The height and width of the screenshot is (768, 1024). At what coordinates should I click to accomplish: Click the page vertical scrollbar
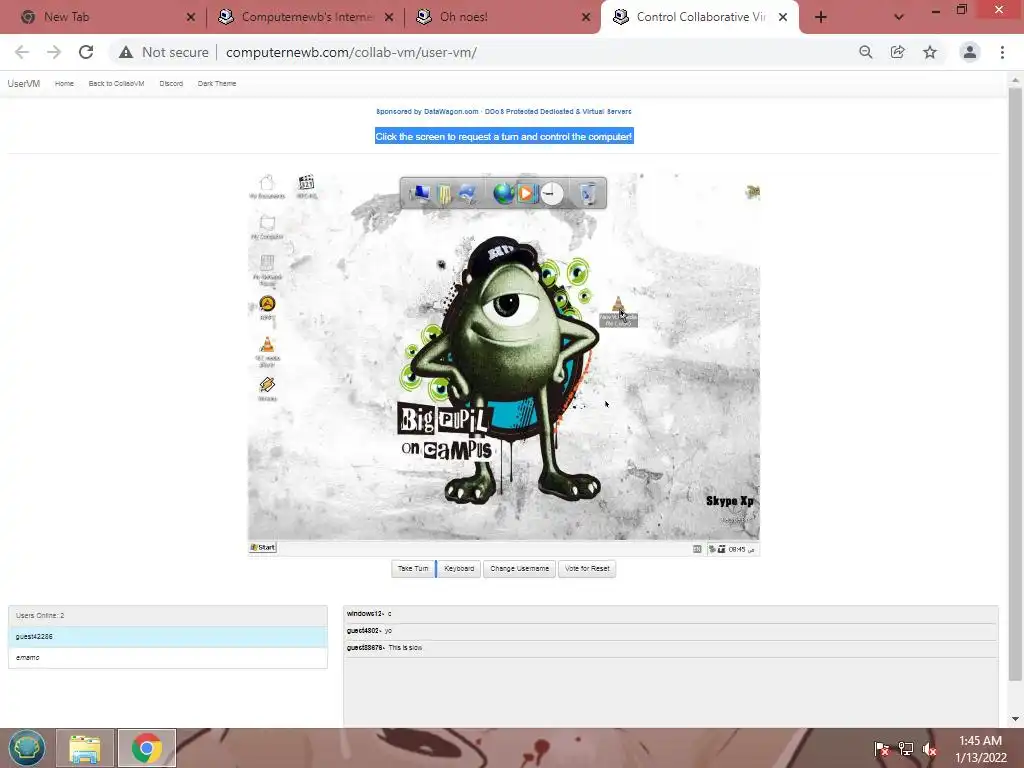coord(1015,384)
